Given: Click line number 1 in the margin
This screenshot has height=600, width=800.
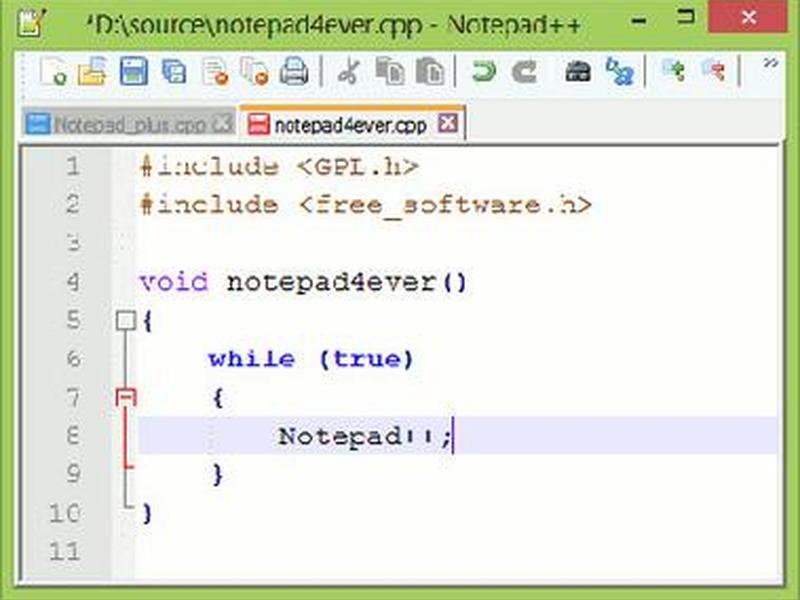Looking at the screenshot, I should 72,166.
